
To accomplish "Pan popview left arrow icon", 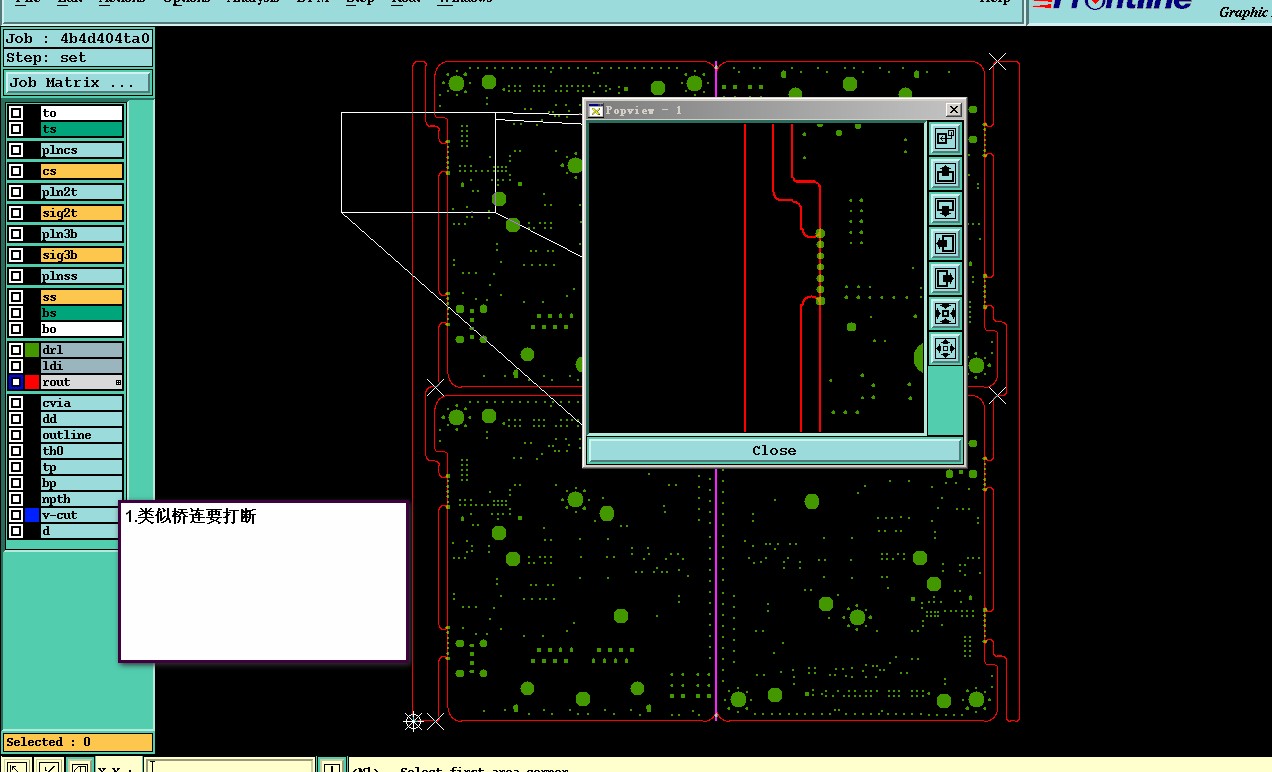I will coord(945,243).
